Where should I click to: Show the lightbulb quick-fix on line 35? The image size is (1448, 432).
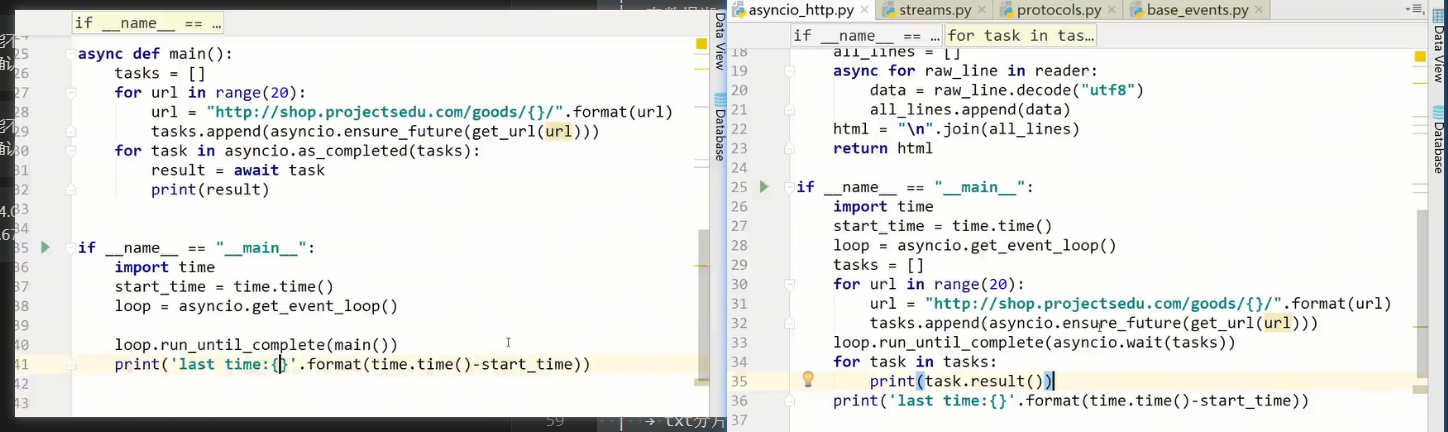point(809,380)
